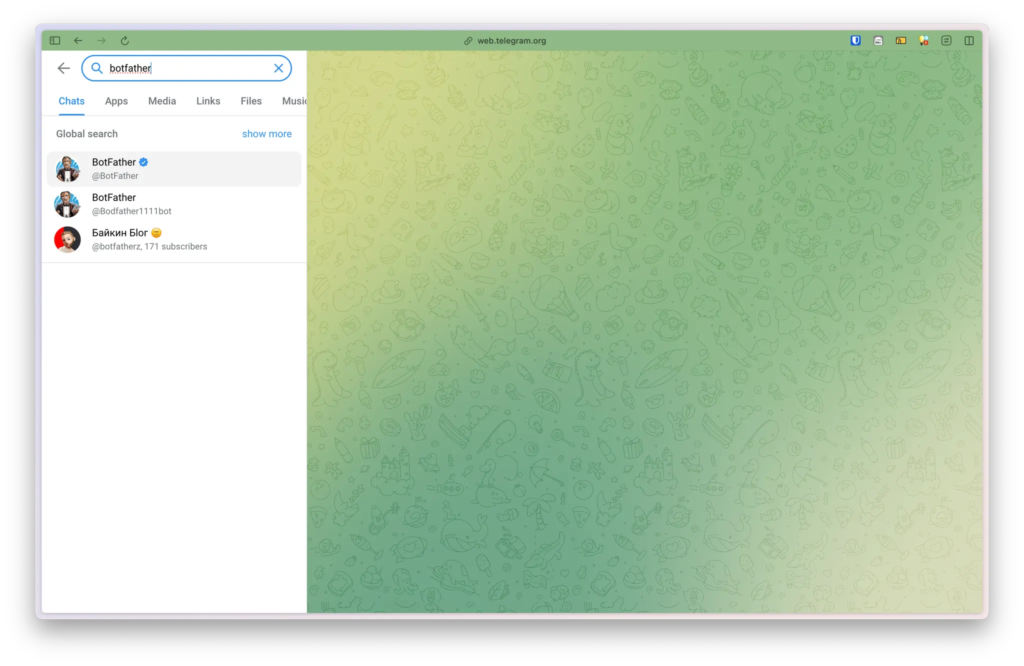Viewport: 1024px width, 666px height.
Task: Return from search with Telegram back arrow
Action: coord(63,68)
